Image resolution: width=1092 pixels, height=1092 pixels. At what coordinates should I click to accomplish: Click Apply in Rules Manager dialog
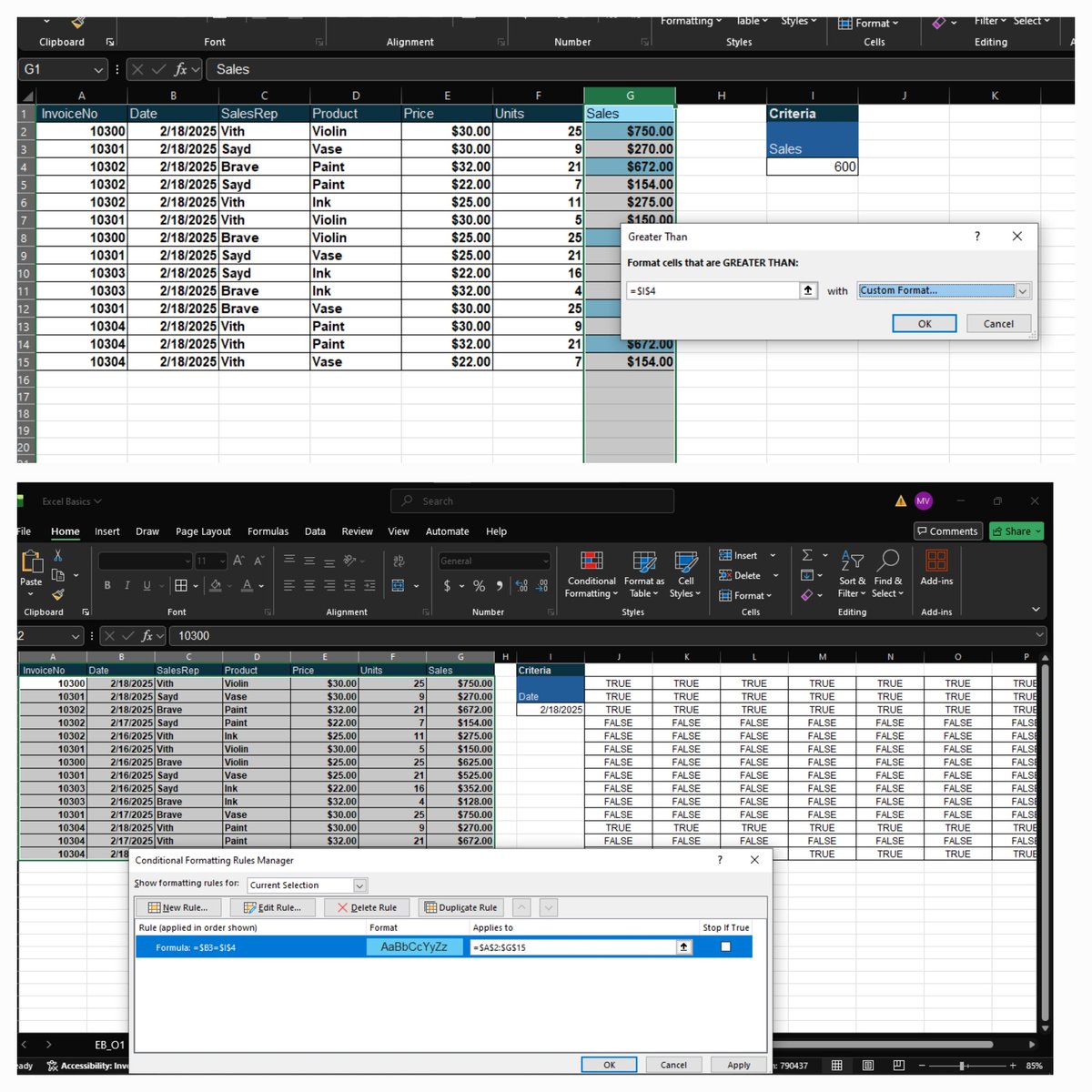click(738, 1065)
